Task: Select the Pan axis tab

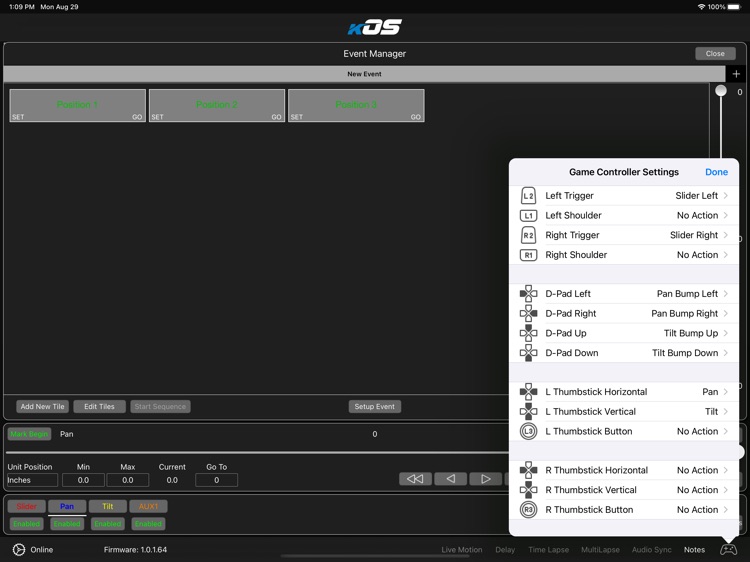Action: 67,506
